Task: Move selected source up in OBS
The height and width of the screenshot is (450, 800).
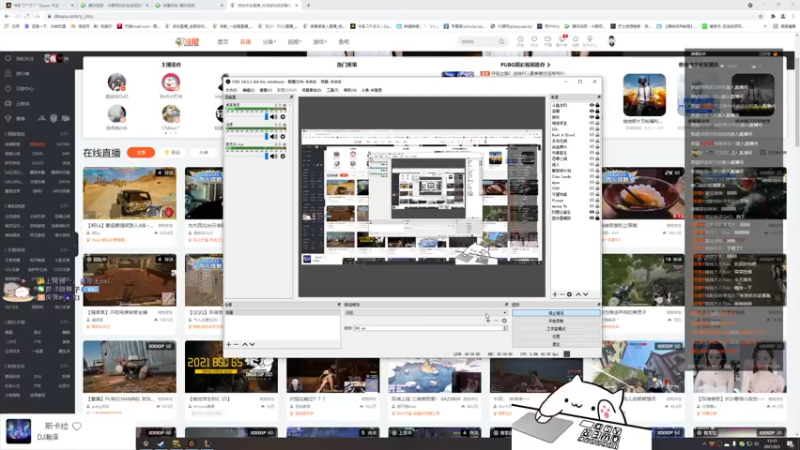Action: click(578, 294)
